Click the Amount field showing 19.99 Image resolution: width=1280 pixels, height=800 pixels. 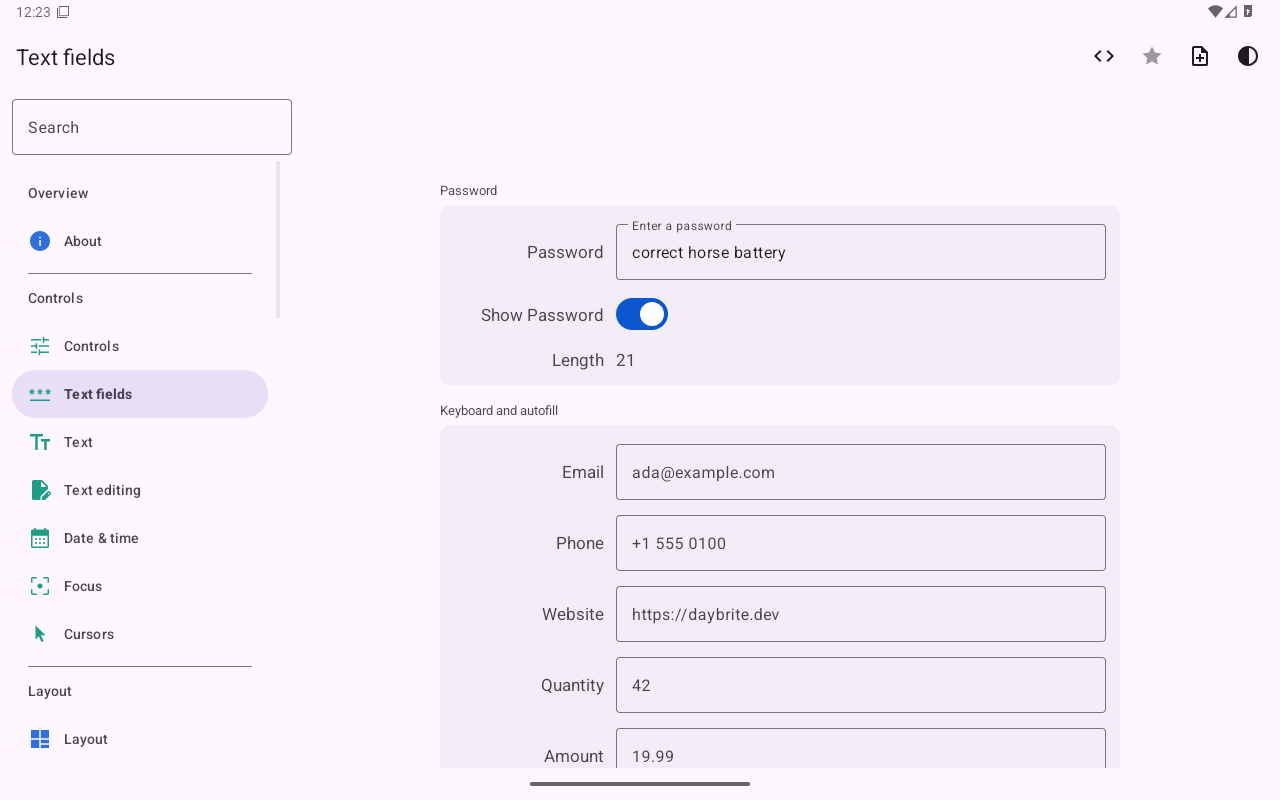(x=861, y=749)
